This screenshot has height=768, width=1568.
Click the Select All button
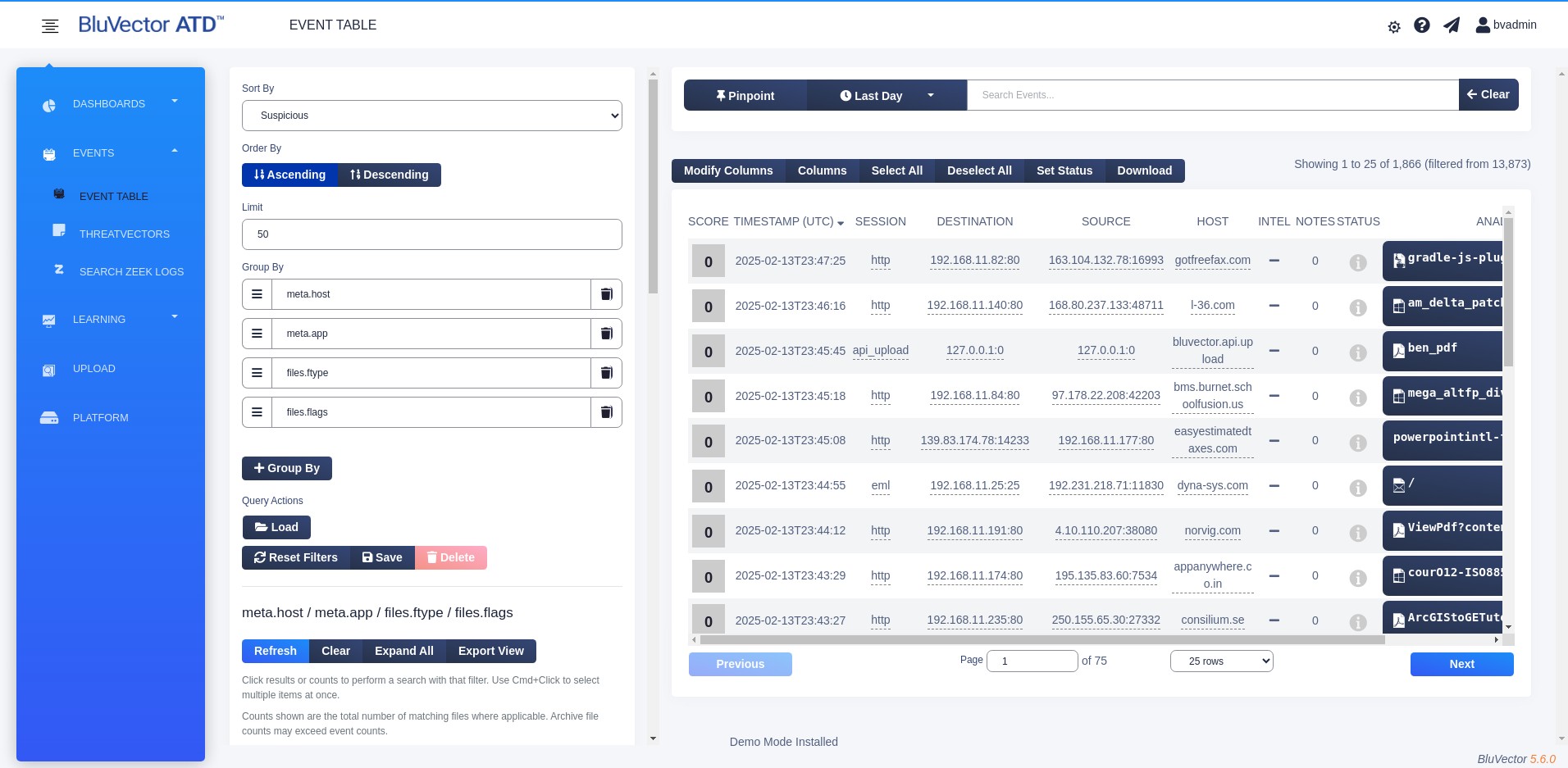(897, 170)
